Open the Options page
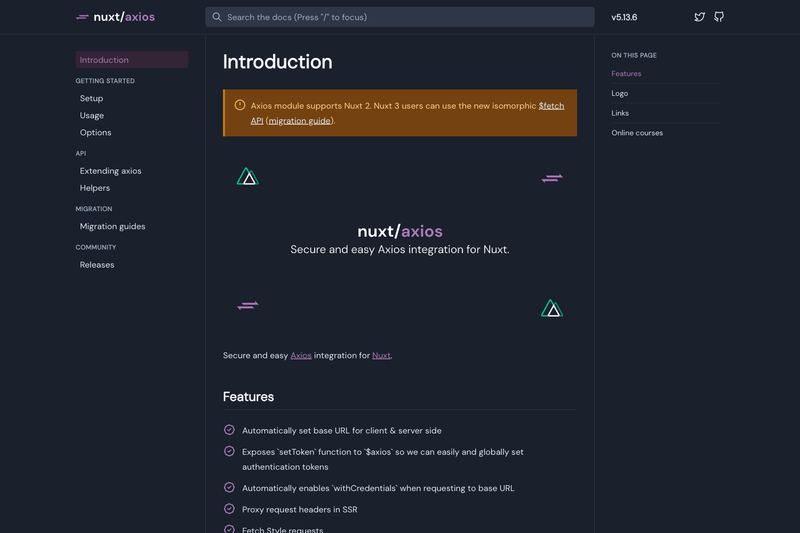 [95, 133]
